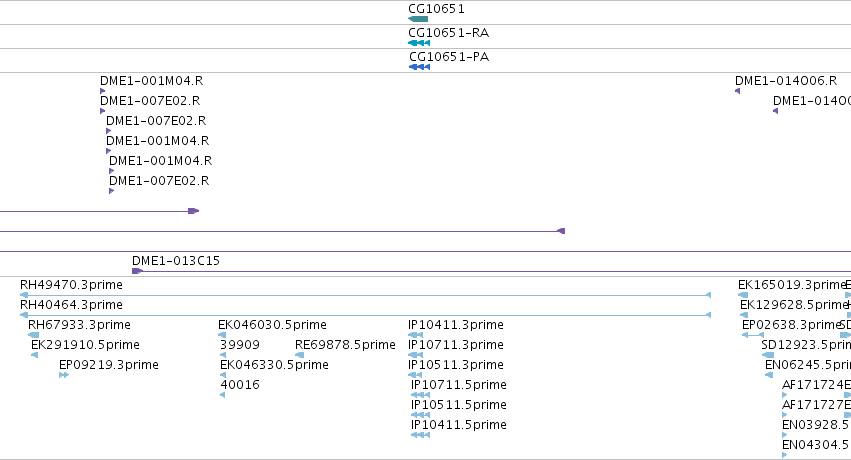Click the EK046030.5prime label
This screenshot has height=460, width=851.
(x=272, y=325)
